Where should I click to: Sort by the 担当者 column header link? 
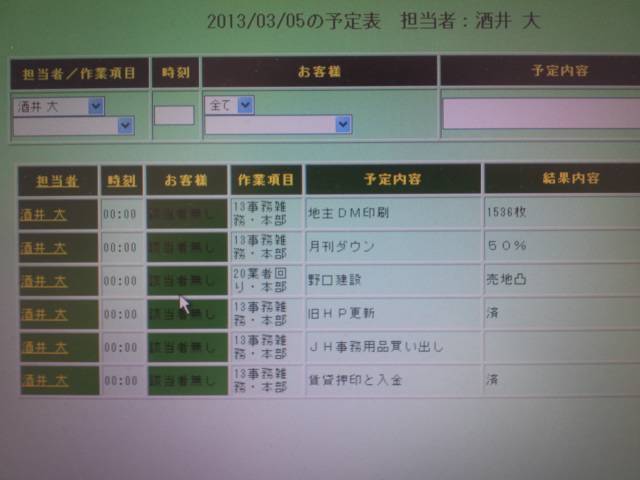tap(57, 181)
